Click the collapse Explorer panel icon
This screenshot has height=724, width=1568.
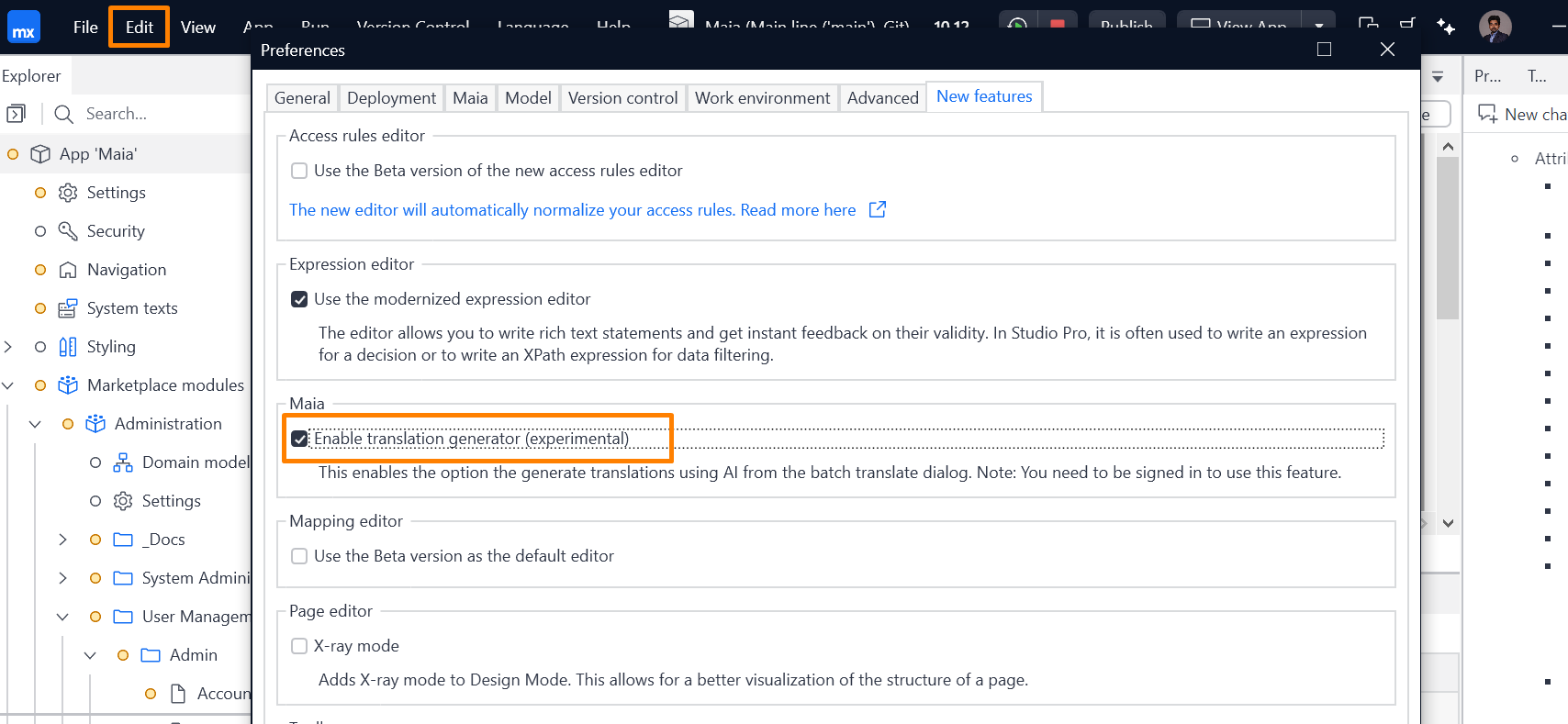(x=16, y=114)
